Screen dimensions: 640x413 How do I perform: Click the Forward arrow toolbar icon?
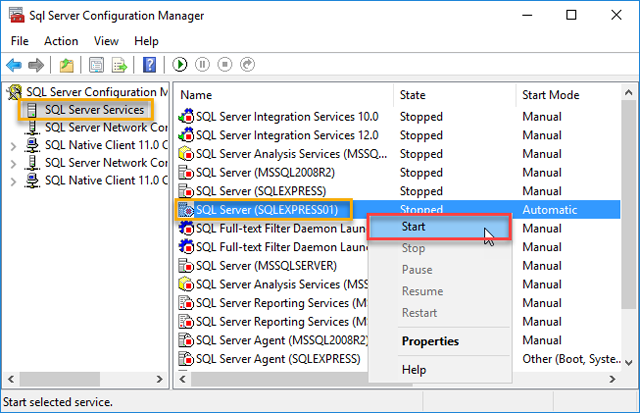[36, 64]
